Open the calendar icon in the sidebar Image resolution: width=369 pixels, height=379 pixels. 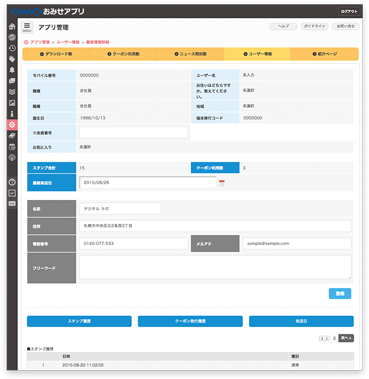coord(12,147)
